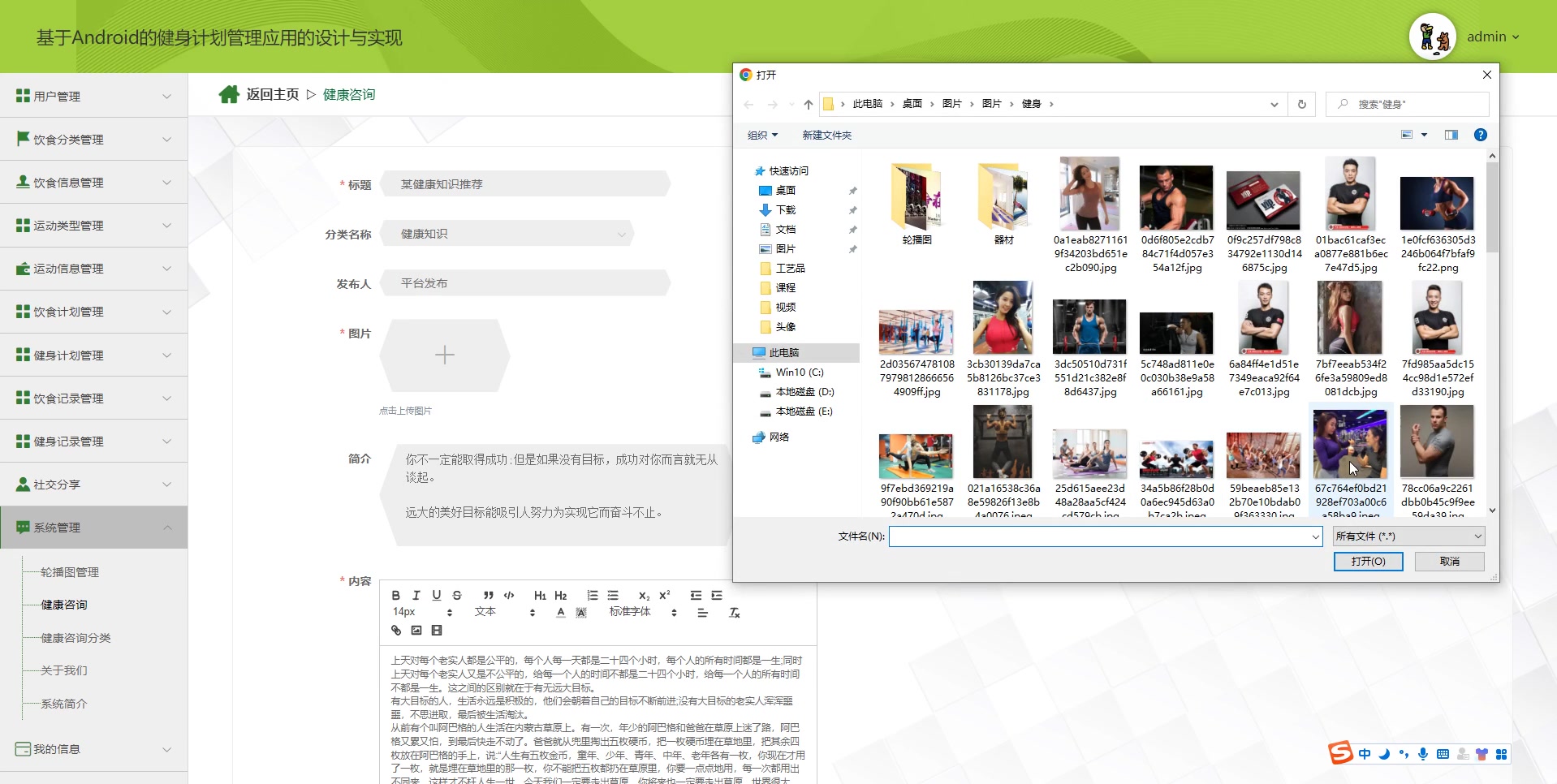Image resolution: width=1557 pixels, height=784 pixels.
Task: Insert hyperlink in content editor
Action: pyautogui.click(x=396, y=631)
